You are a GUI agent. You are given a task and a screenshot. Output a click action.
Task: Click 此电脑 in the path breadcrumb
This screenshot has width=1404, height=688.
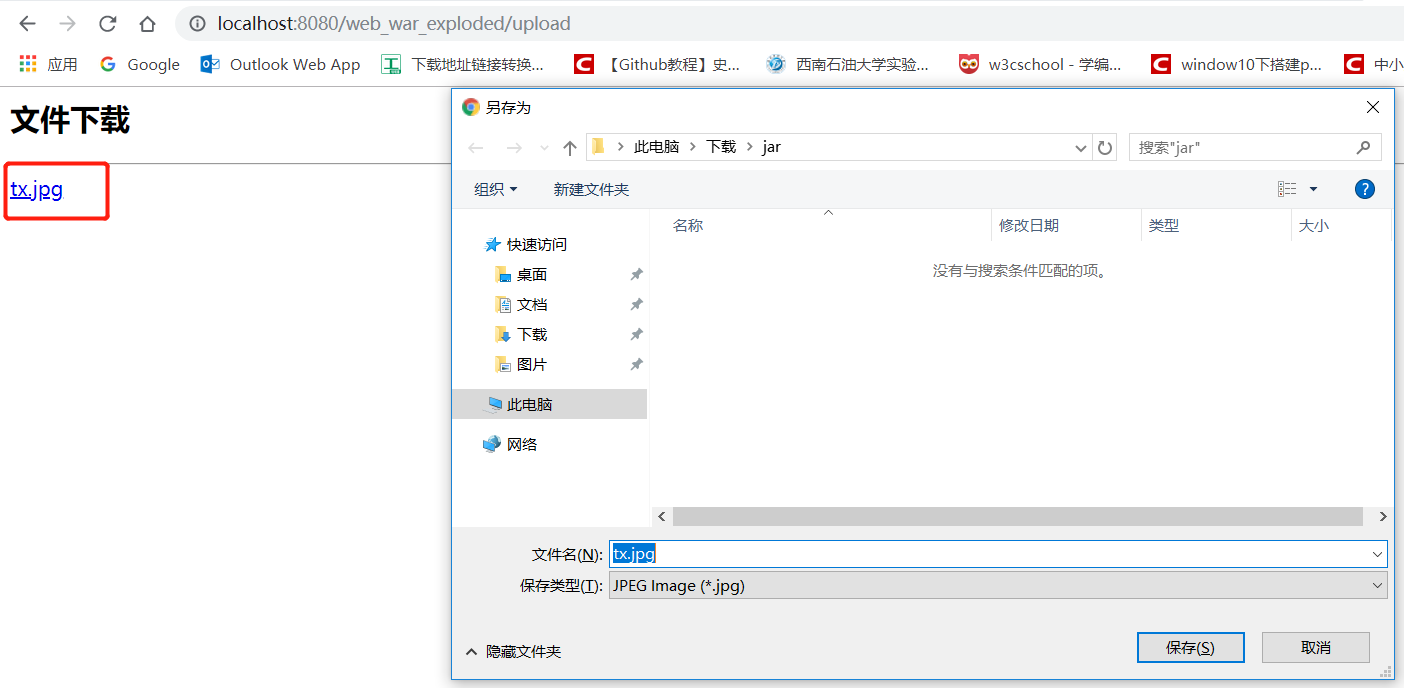pyautogui.click(x=656, y=147)
